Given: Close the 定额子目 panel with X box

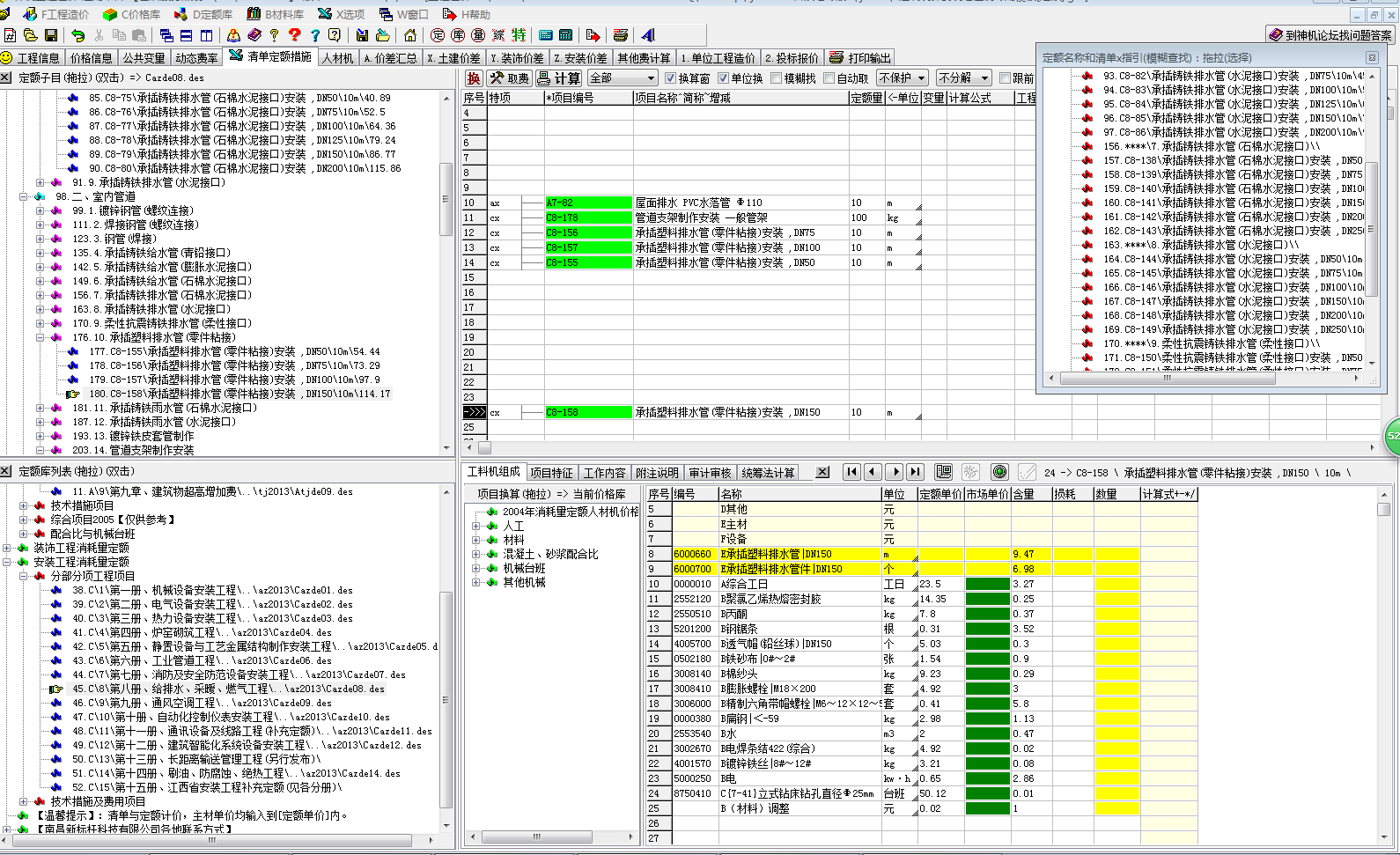Looking at the screenshot, I should pyautogui.click(x=6, y=77).
